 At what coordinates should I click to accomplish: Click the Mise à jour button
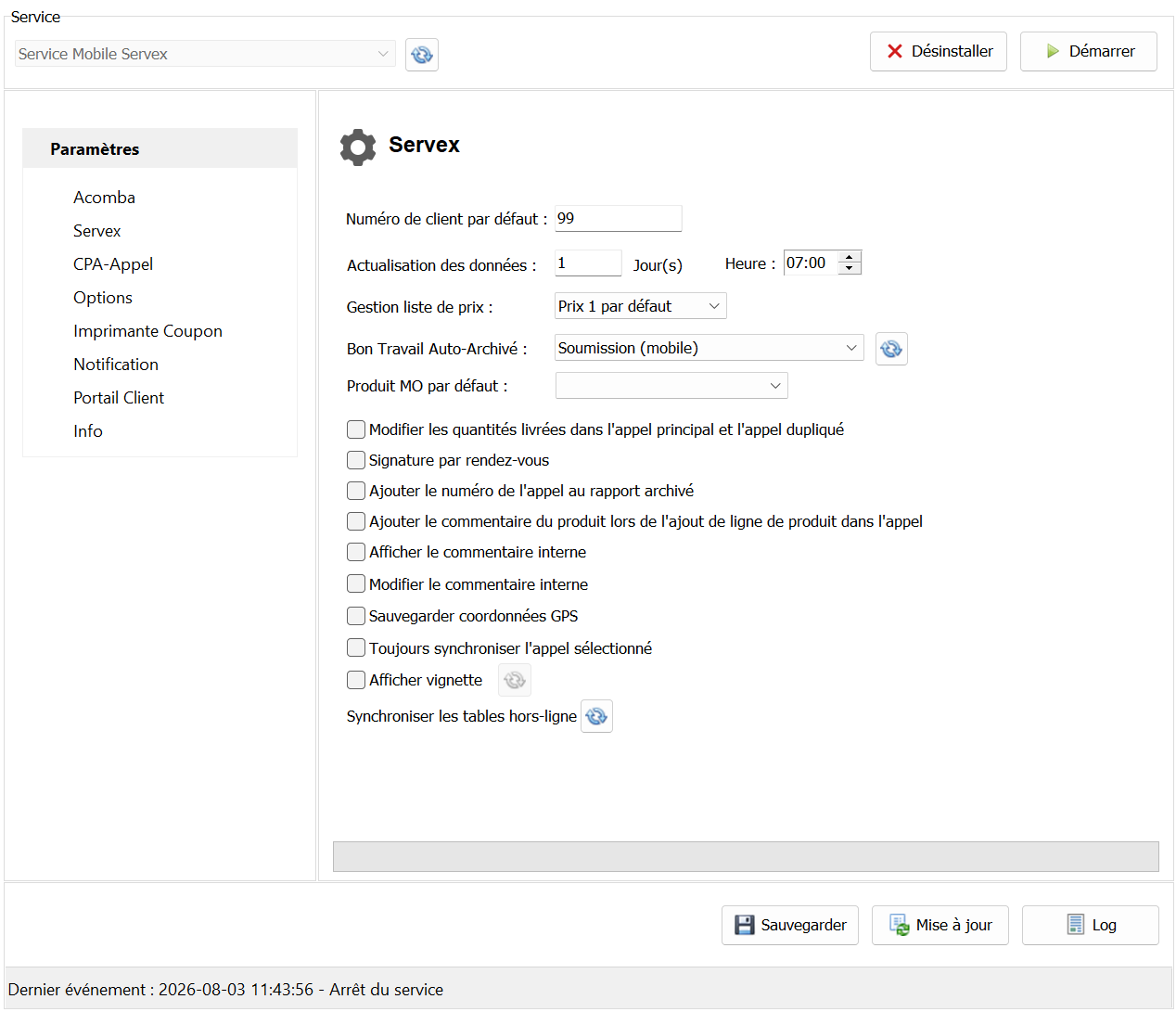[x=940, y=925]
